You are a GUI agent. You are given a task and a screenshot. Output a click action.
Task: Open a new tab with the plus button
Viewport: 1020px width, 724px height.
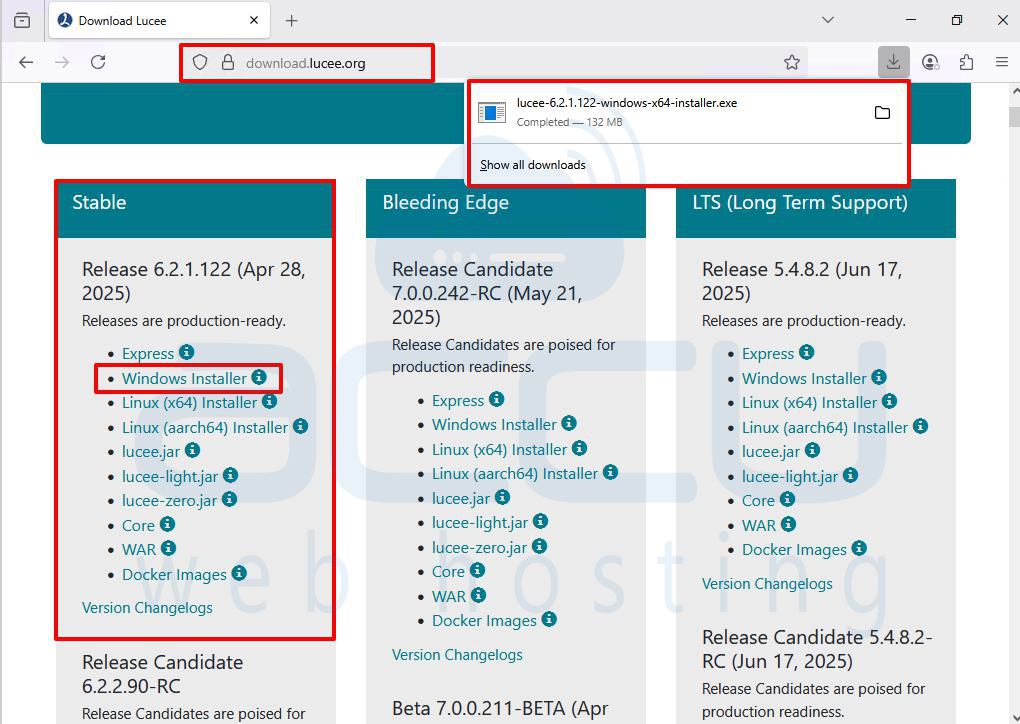pyautogui.click(x=291, y=21)
